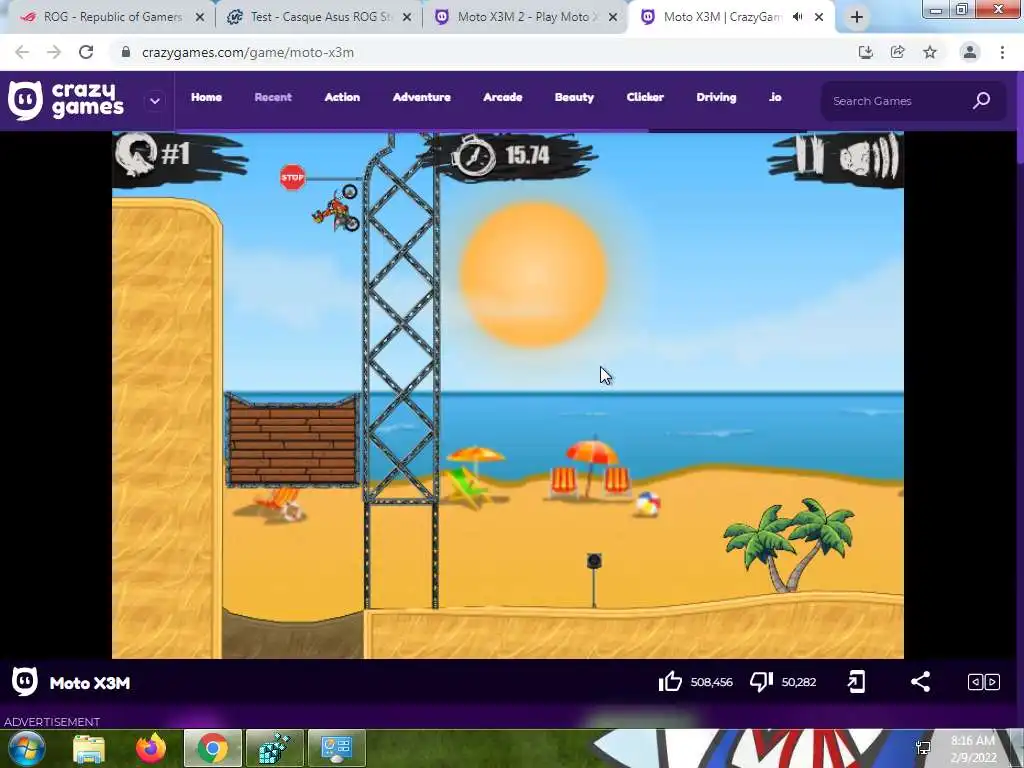
Task: Open a new browser tab
Action: click(x=857, y=18)
